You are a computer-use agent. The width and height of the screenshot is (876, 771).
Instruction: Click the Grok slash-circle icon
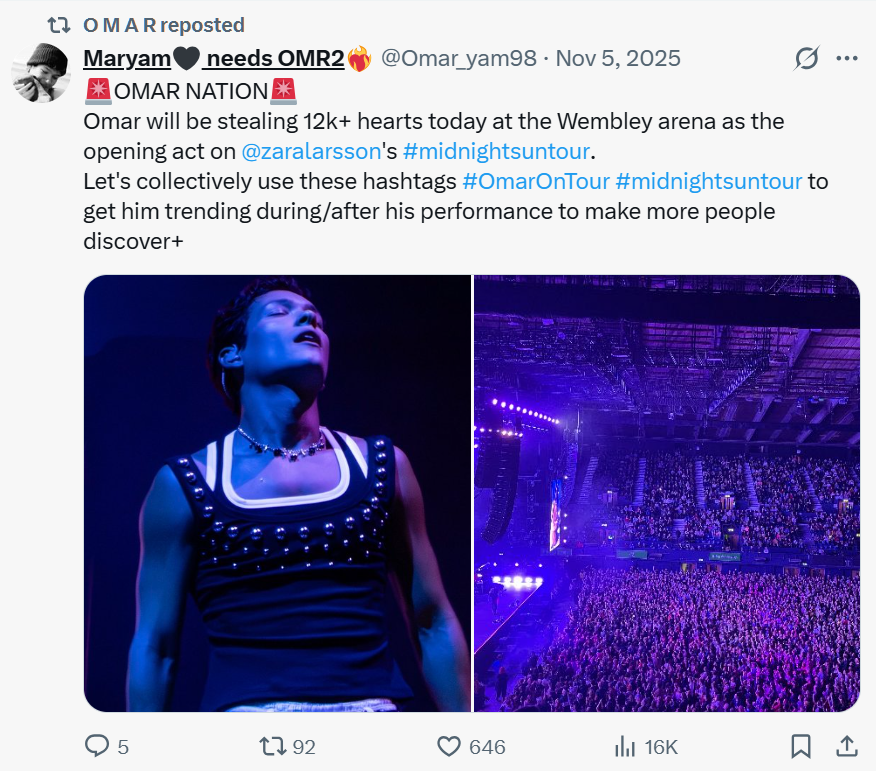[x=806, y=59]
